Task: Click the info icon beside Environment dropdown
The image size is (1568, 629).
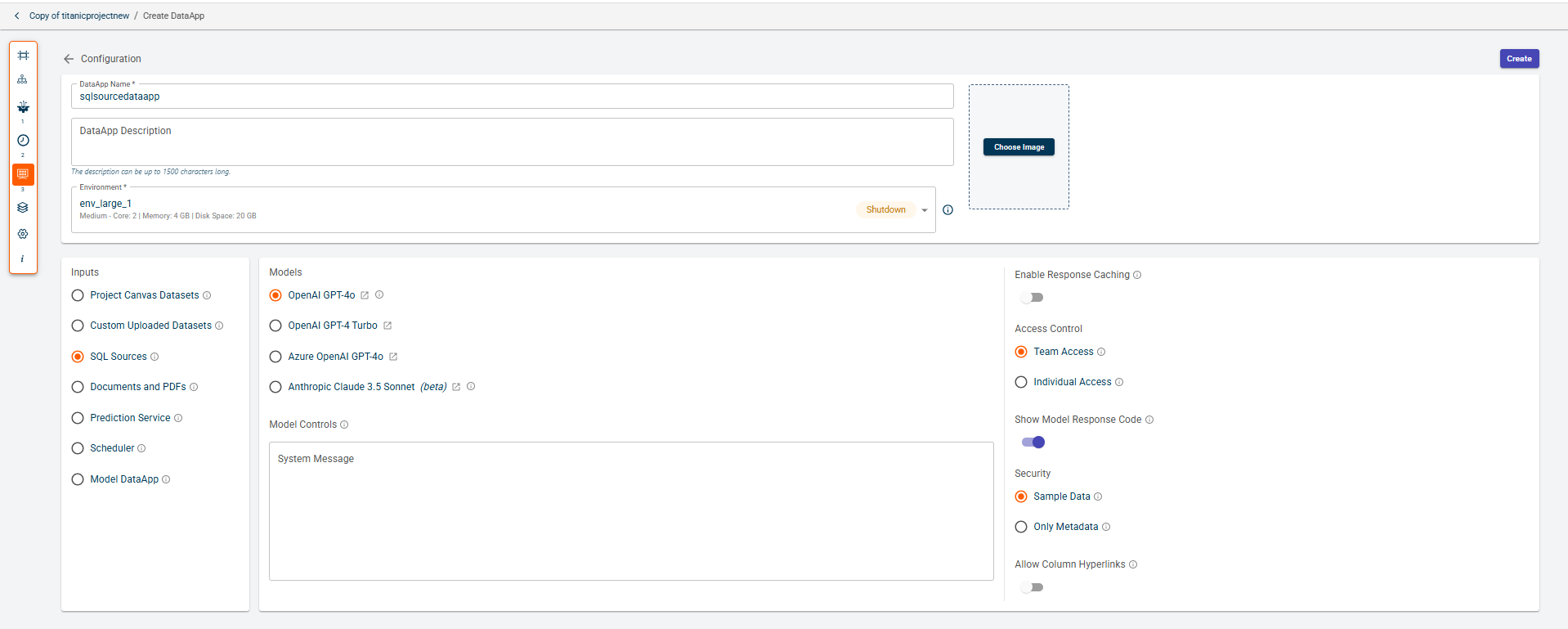Action: tap(948, 210)
